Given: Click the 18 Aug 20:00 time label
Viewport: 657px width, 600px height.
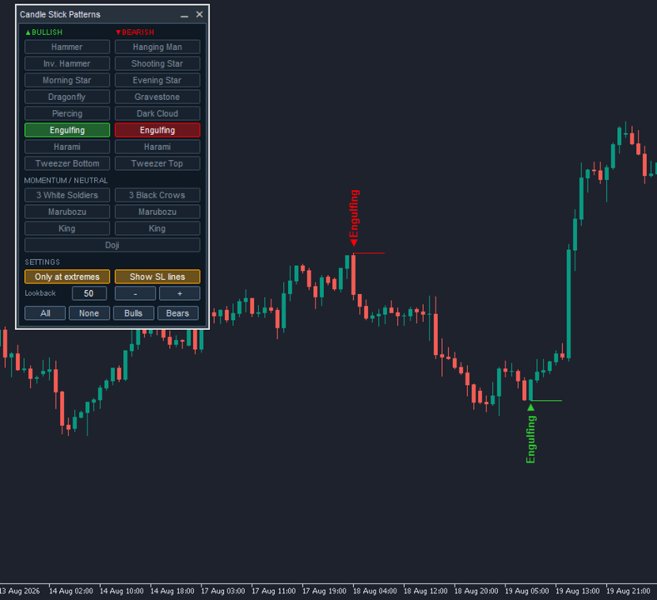Looking at the screenshot, I should (476, 591).
